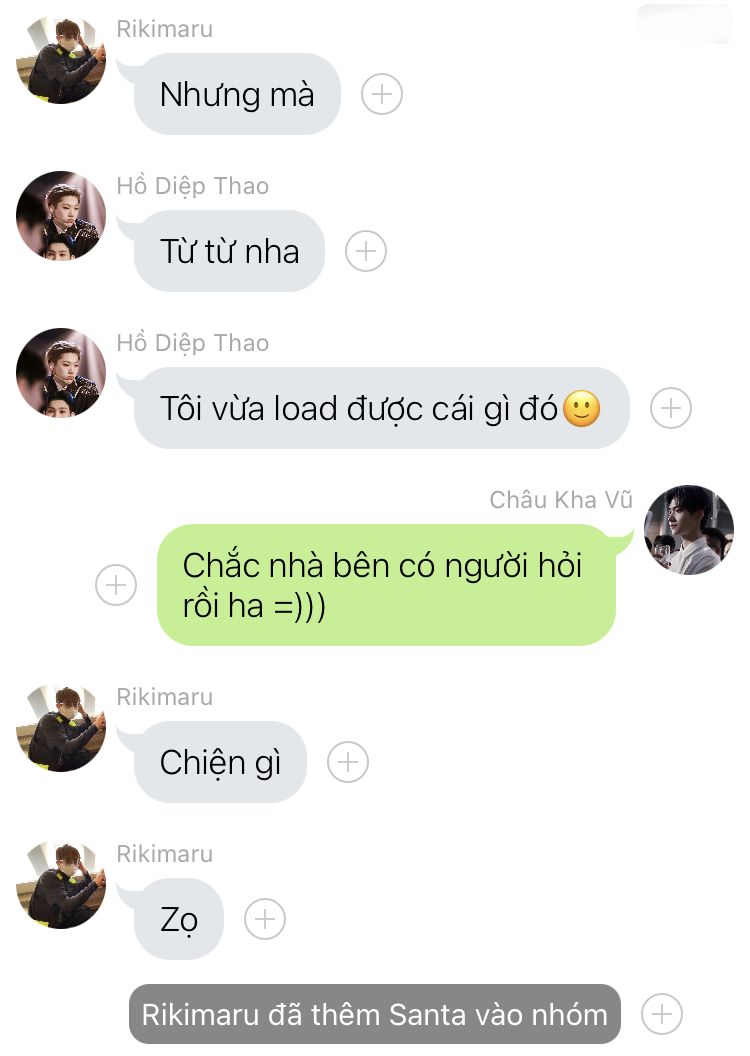Open Rikimaru avatar beside "Chiện gì"
Screen dimensions: 750x1056
(61, 727)
